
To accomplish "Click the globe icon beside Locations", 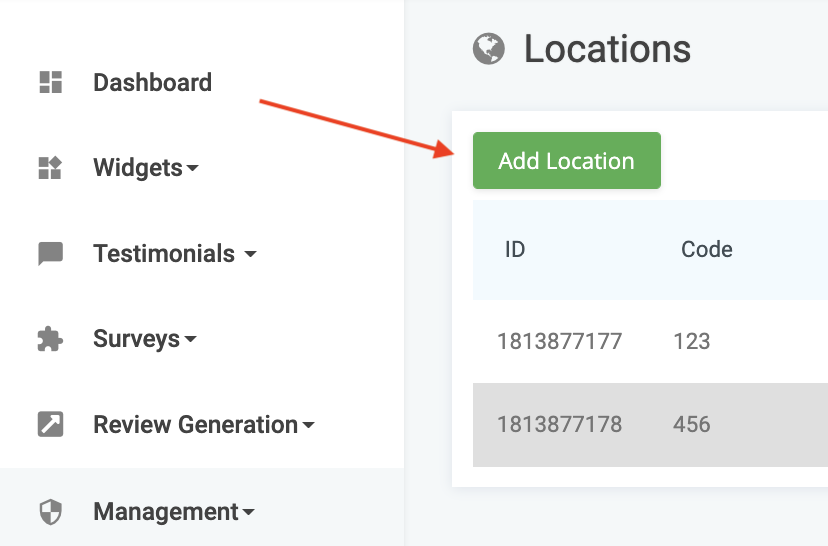I will pos(488,49).
